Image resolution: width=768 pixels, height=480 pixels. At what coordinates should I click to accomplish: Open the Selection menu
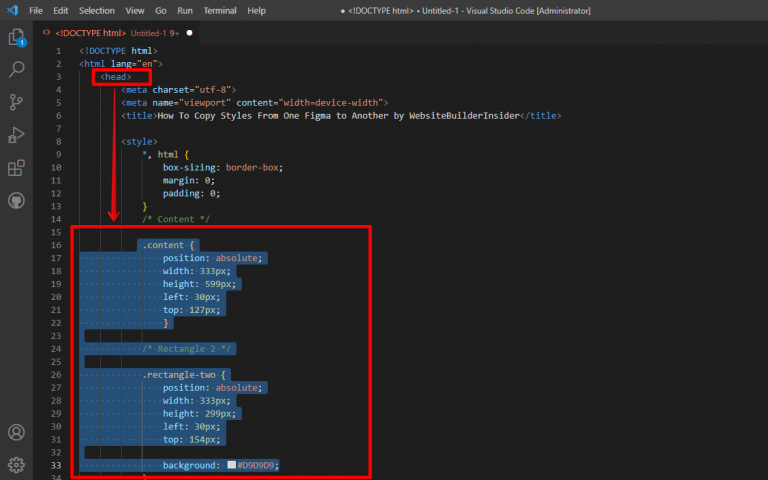pyautogui.click(x=97, y=10)
